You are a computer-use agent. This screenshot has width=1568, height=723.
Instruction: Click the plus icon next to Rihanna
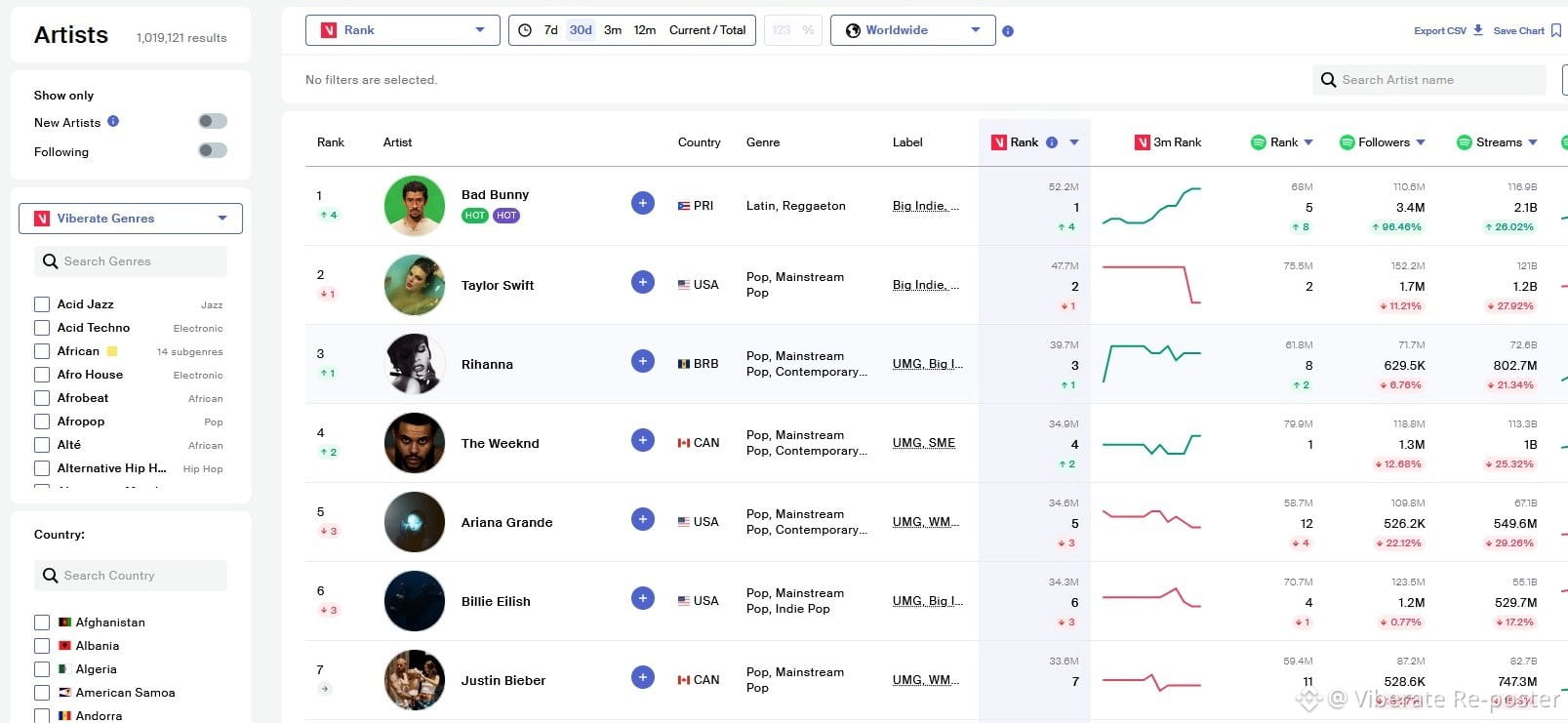(643, 361)
